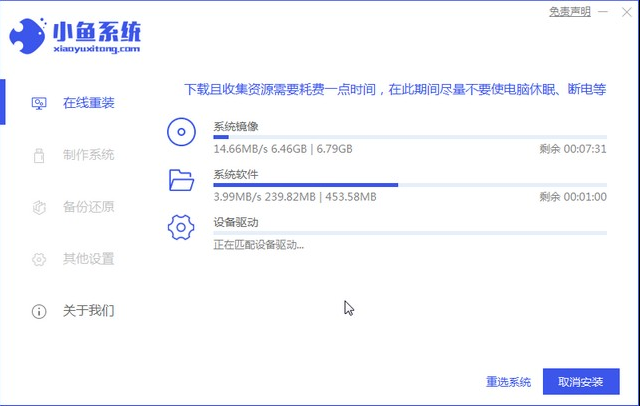Cancel installation with 取消安装 button
The width and height of the screenshot is (640, 406).
[x=581, y=382]
